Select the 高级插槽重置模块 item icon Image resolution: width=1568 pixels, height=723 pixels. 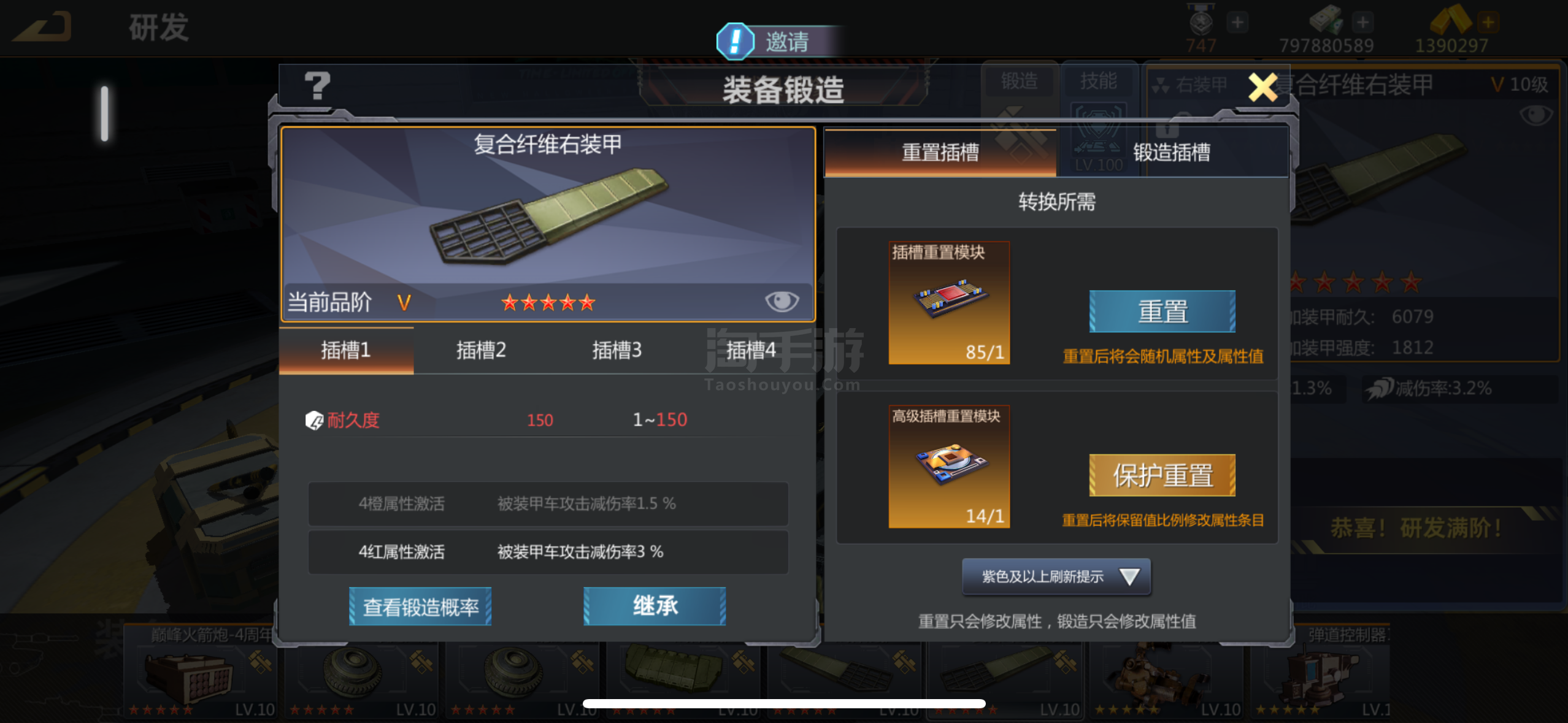pos(949,467)
